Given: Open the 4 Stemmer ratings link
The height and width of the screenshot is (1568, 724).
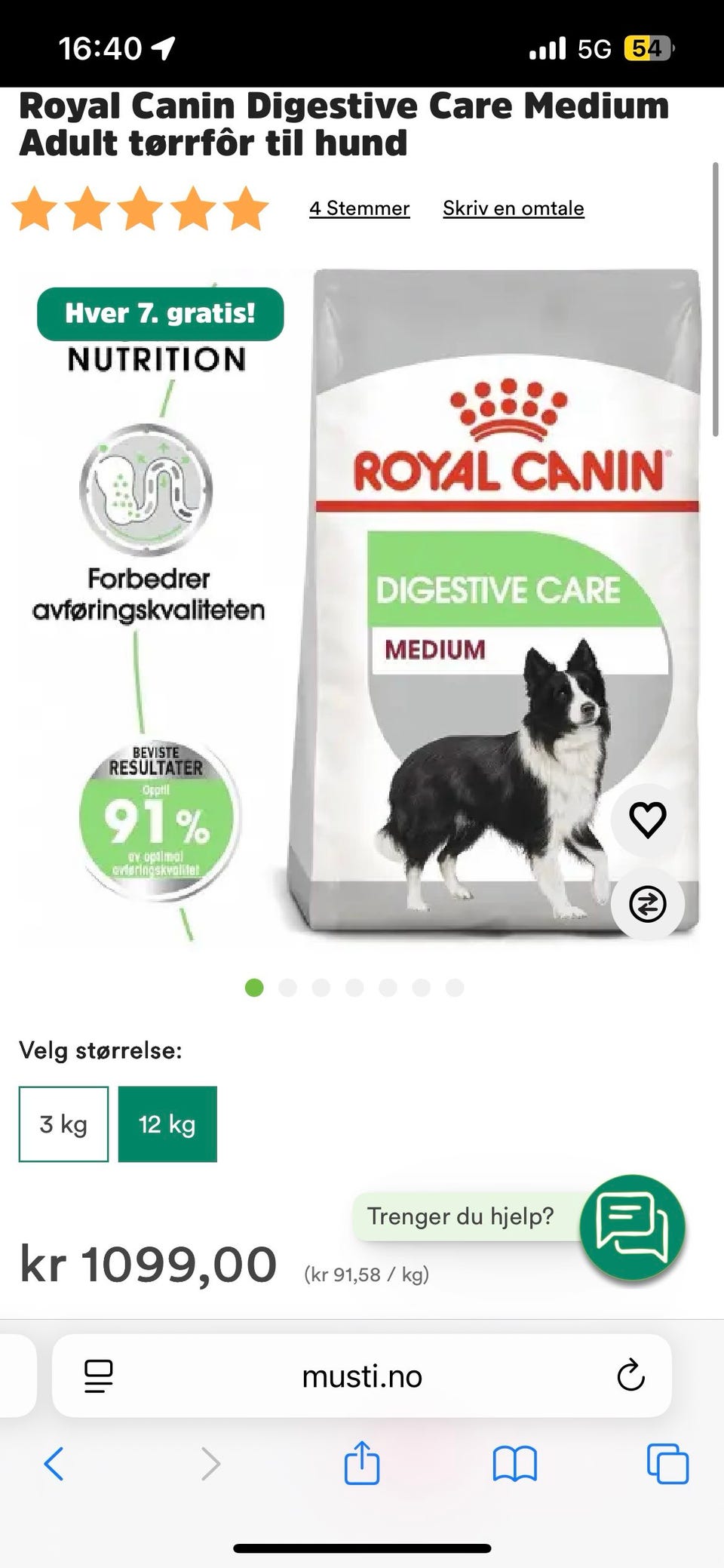Looking at the screenshot, I should (359, 208).
